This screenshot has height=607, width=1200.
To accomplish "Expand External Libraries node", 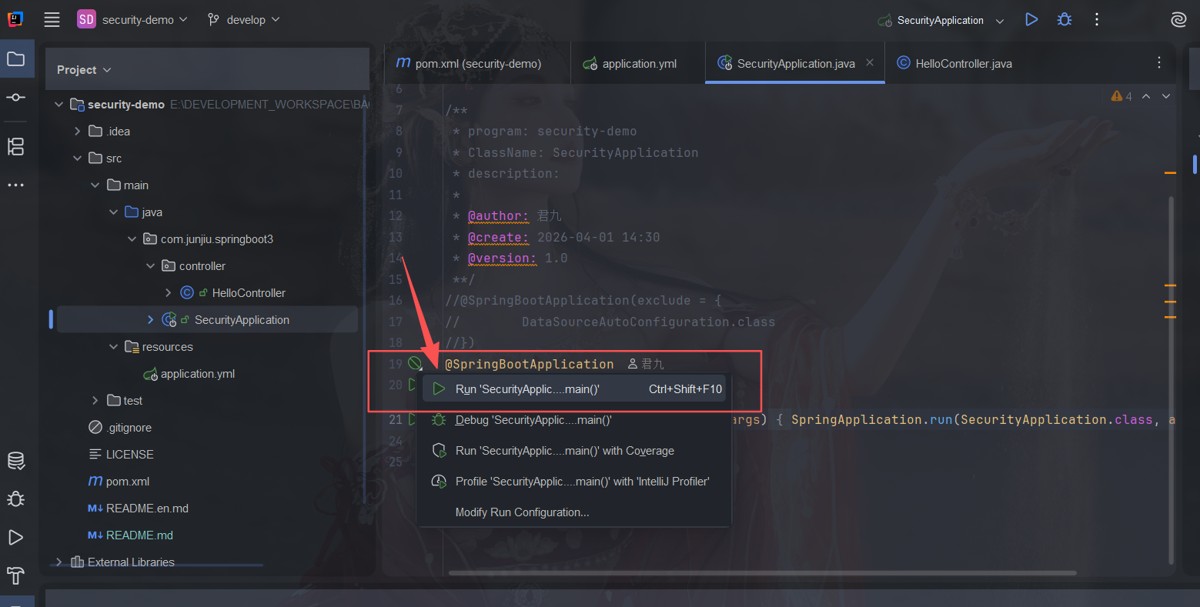I will point(59,562).
